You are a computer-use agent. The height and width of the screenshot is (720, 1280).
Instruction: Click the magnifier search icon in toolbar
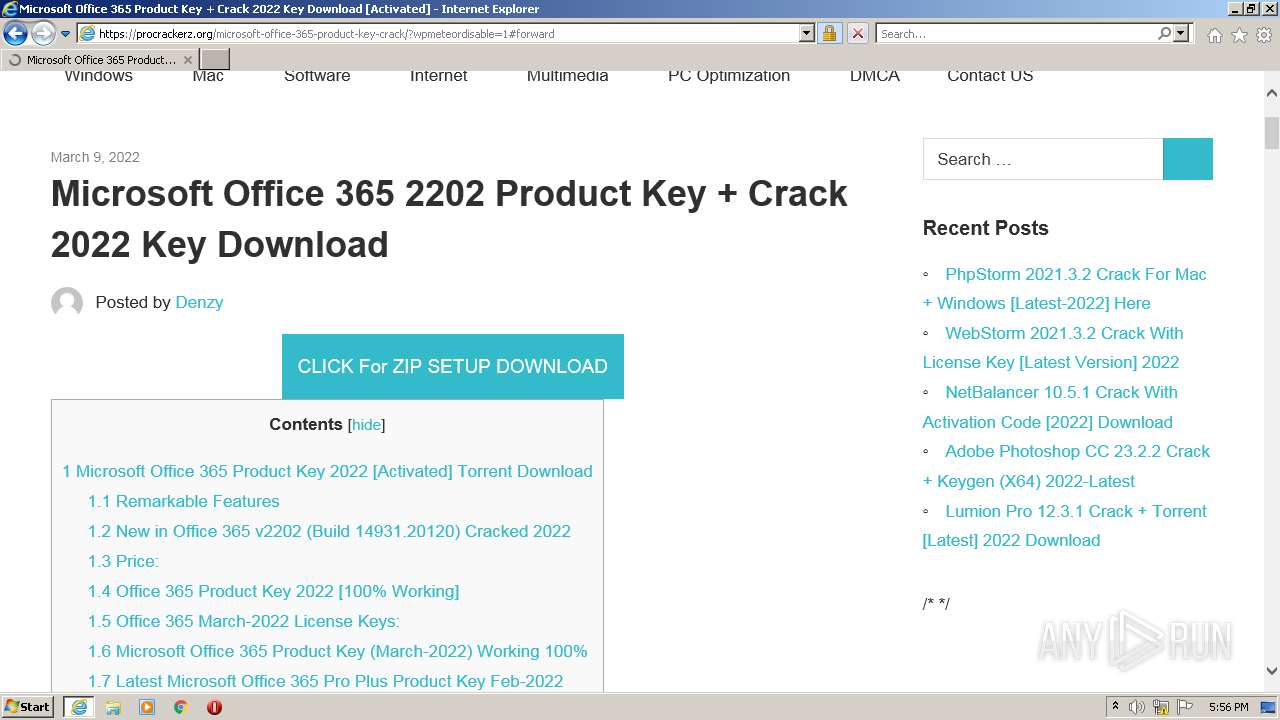[1164, 33]
